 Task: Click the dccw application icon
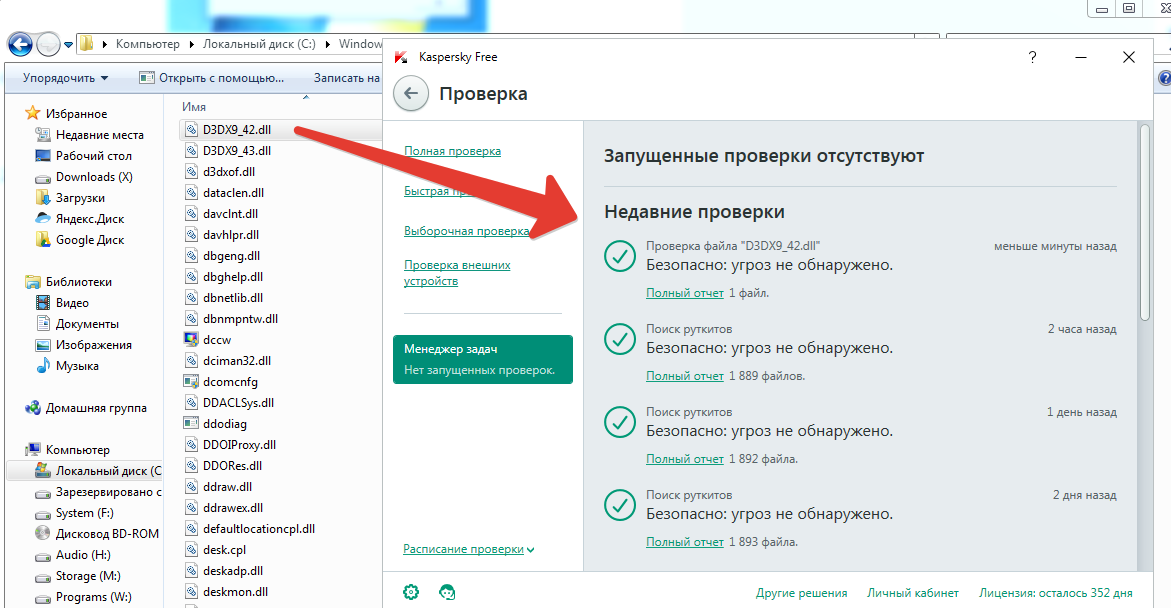pos(191,339)
